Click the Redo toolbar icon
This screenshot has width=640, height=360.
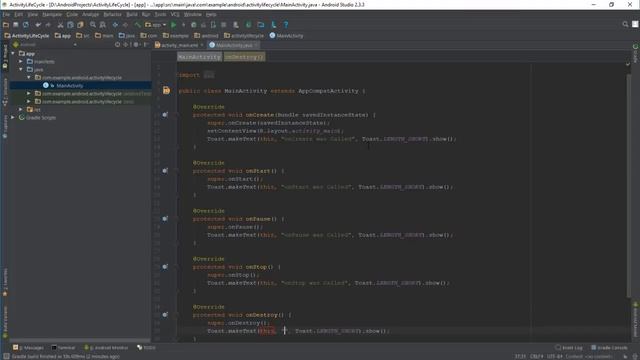pos(48,25)
